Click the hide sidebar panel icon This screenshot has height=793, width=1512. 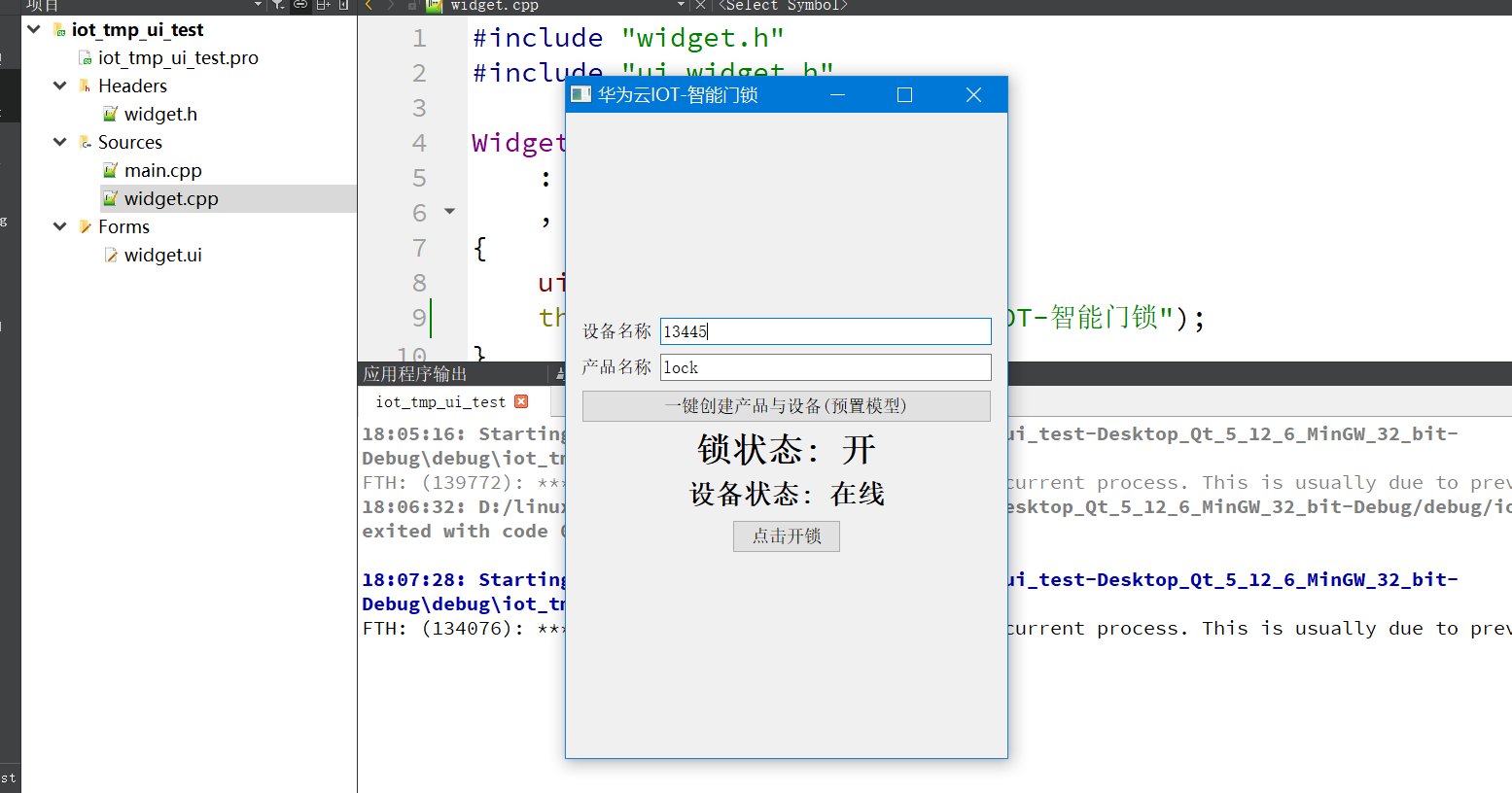point(343,5)
